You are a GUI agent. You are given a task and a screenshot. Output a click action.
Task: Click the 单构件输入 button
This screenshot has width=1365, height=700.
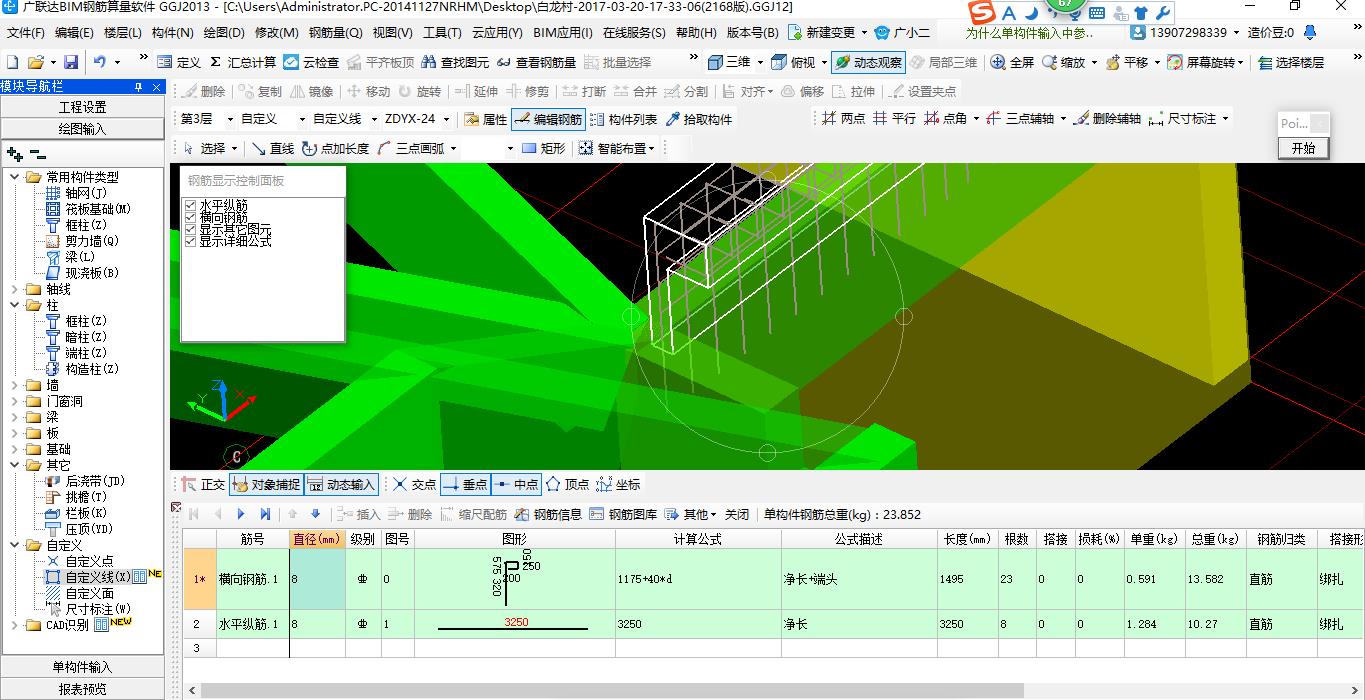tap(82, 667)
